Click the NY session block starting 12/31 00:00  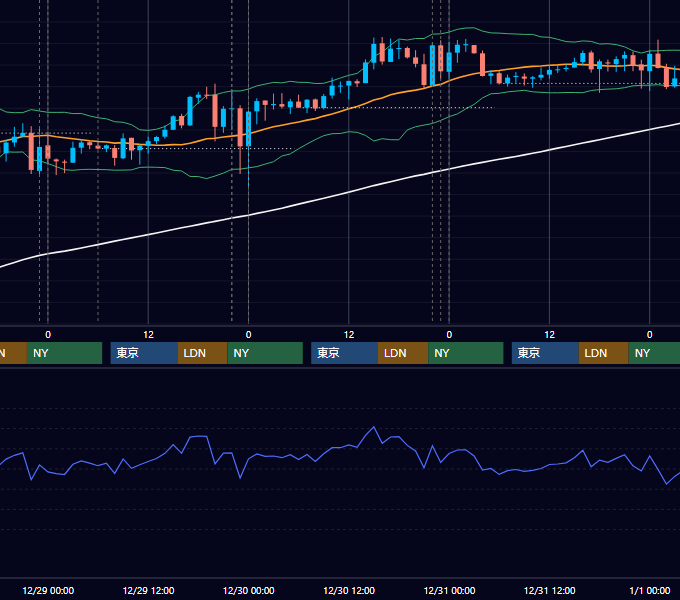click(466, 353)
